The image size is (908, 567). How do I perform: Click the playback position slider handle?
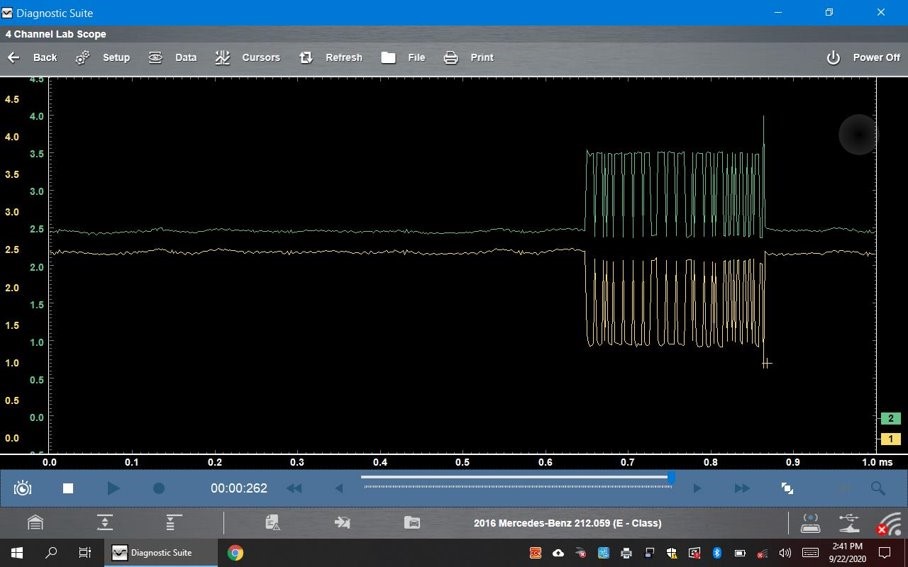tap(671, 478)
